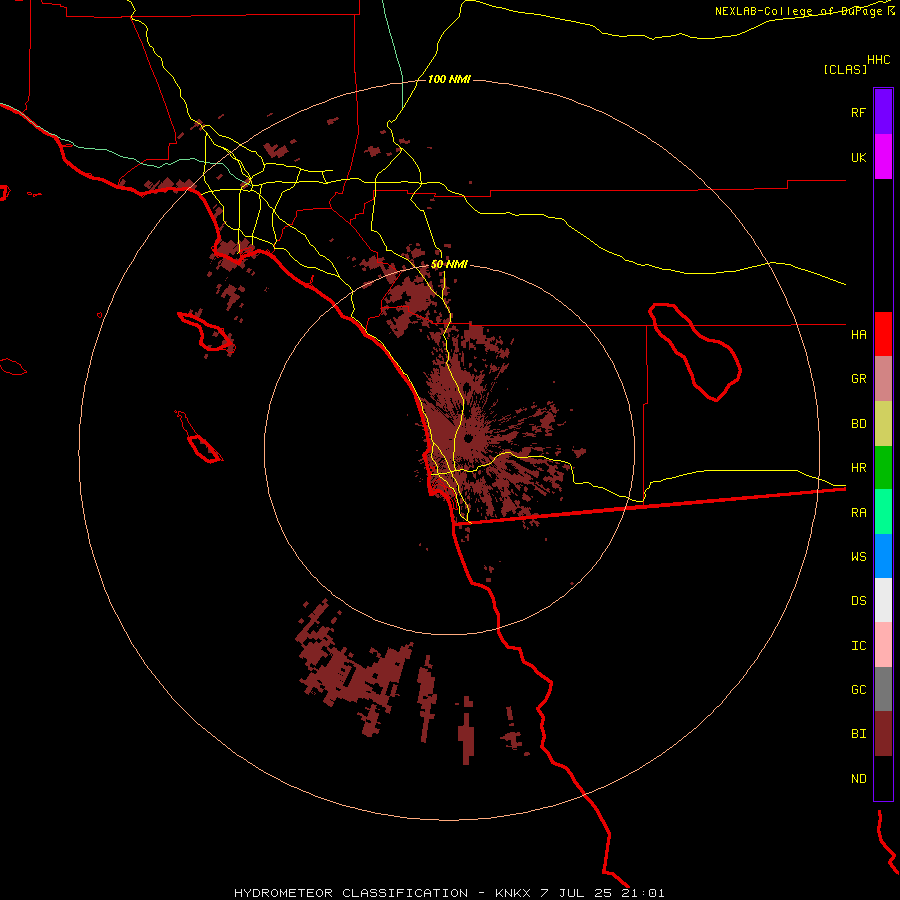Pick the yellow BD legend swatch

[x=883, y=424]
